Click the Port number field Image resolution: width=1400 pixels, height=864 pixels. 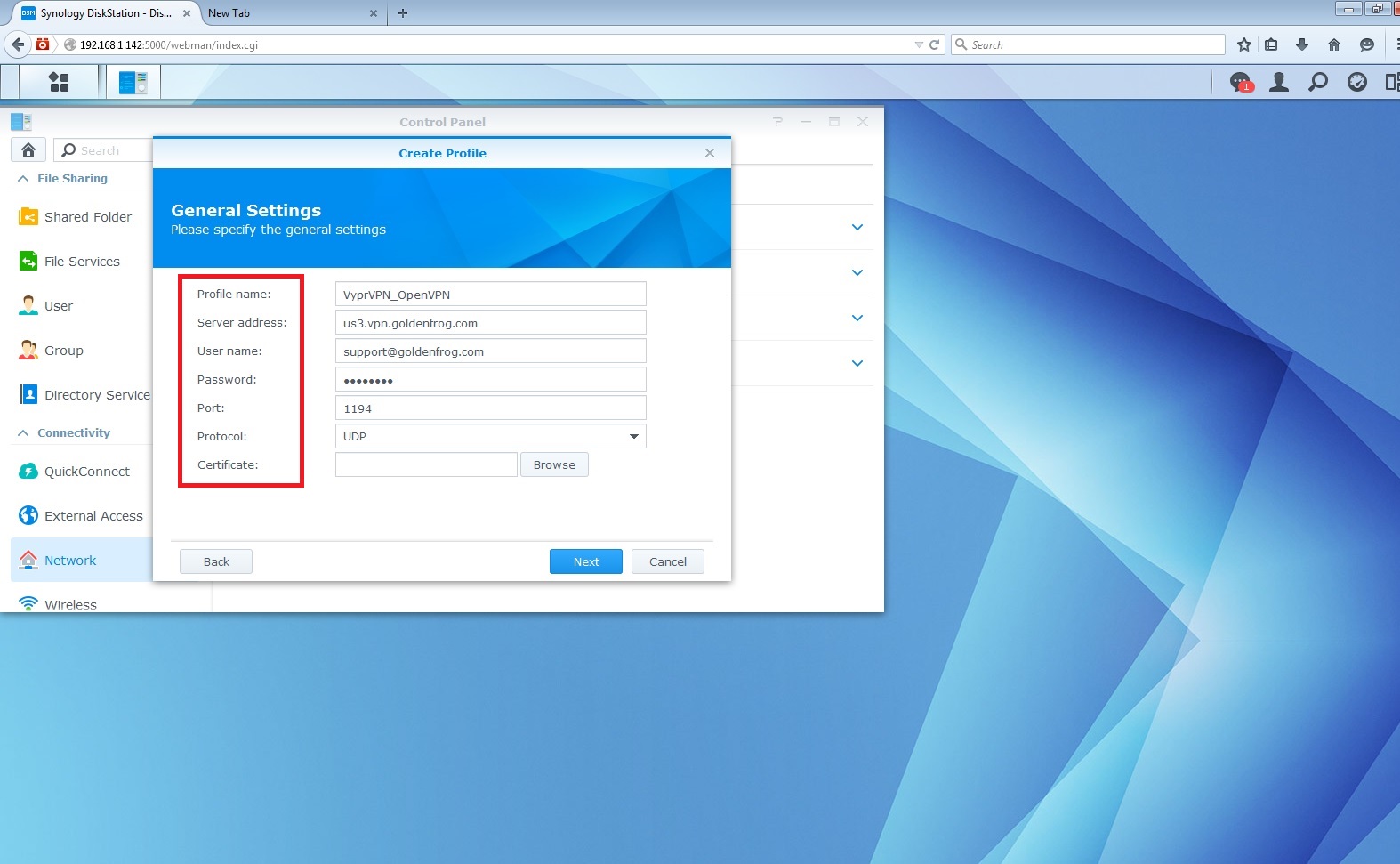coord(490,408)
